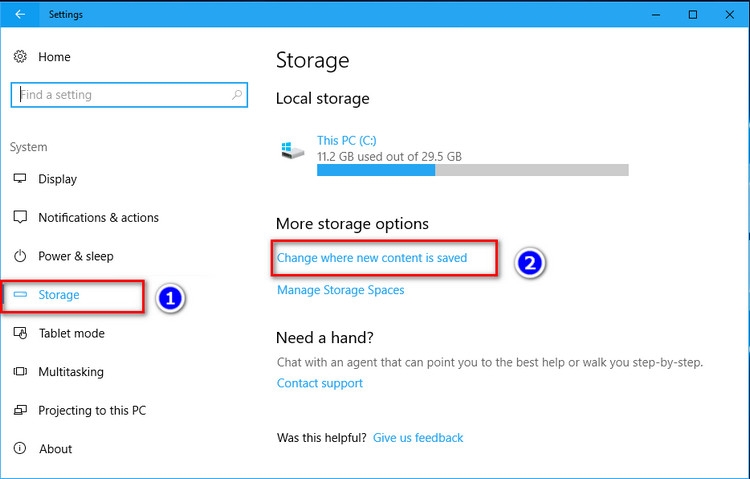Click the System section label
Screen dimensions: 750x479
[x=28, y=146]
